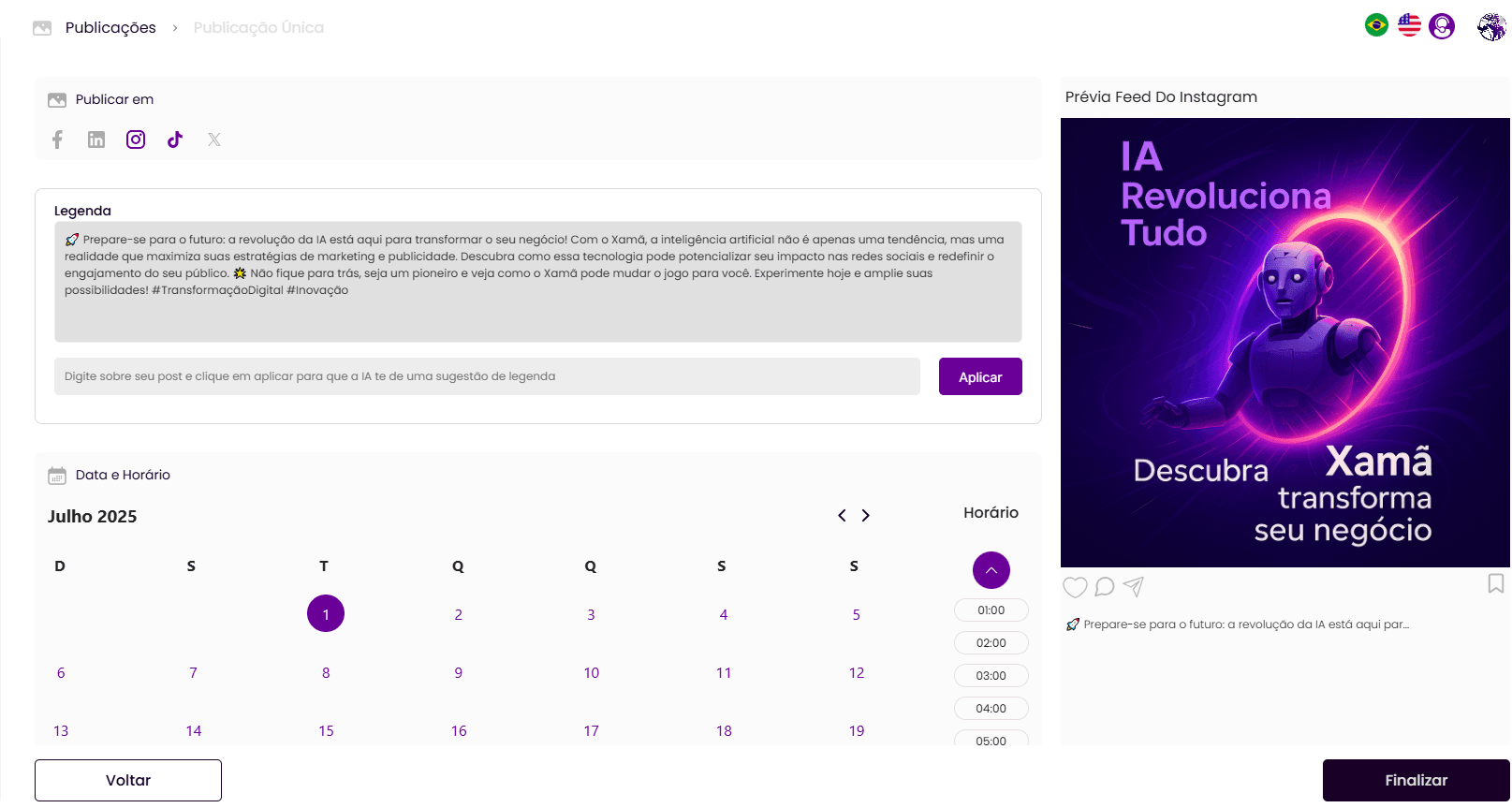The width and height of the screenshot is (1512, 808).
Task: Select LinkedIn as publishing network
Action: [x=96, y=140]
